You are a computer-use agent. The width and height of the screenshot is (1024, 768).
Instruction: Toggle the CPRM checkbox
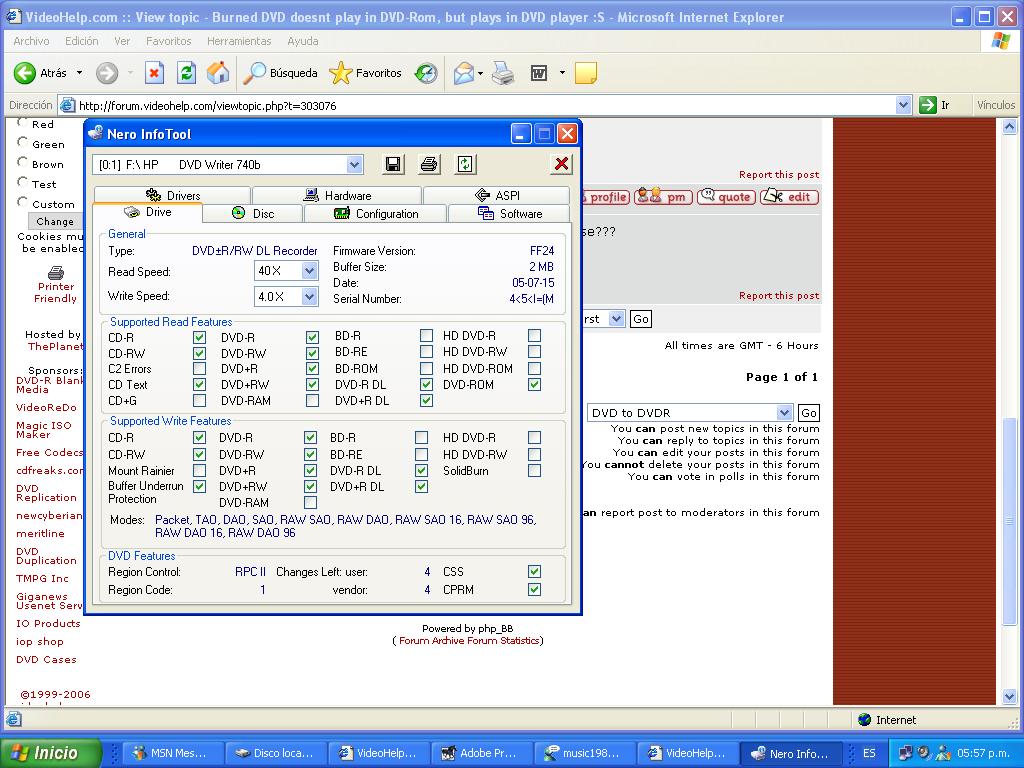[534, 589]
